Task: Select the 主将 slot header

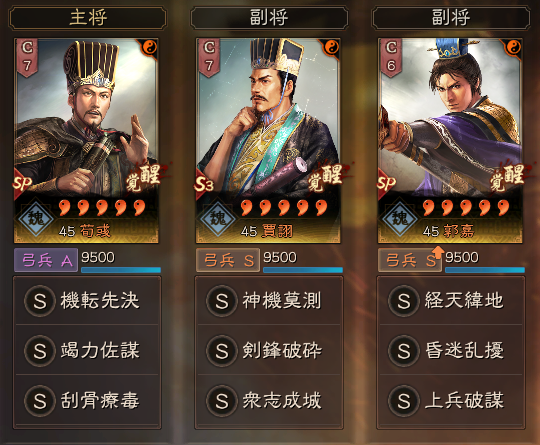Action: click(88, 18)
